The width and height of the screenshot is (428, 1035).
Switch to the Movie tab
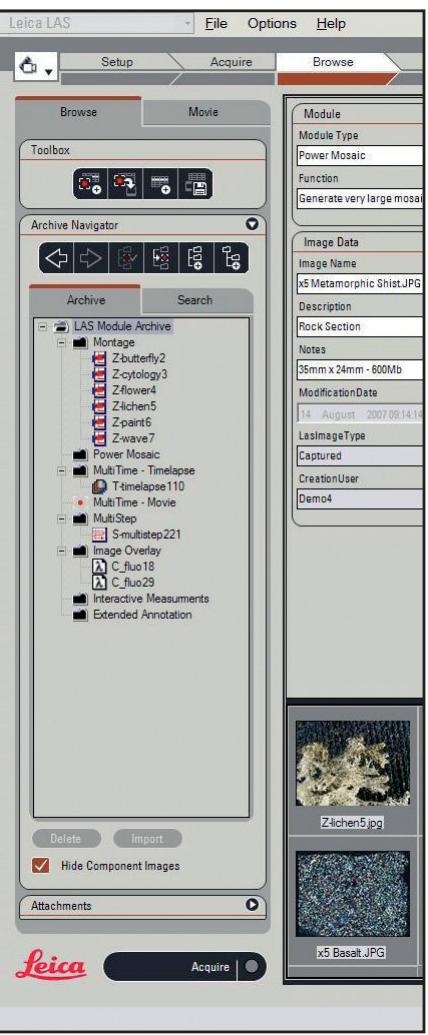[x=204, y=112]
